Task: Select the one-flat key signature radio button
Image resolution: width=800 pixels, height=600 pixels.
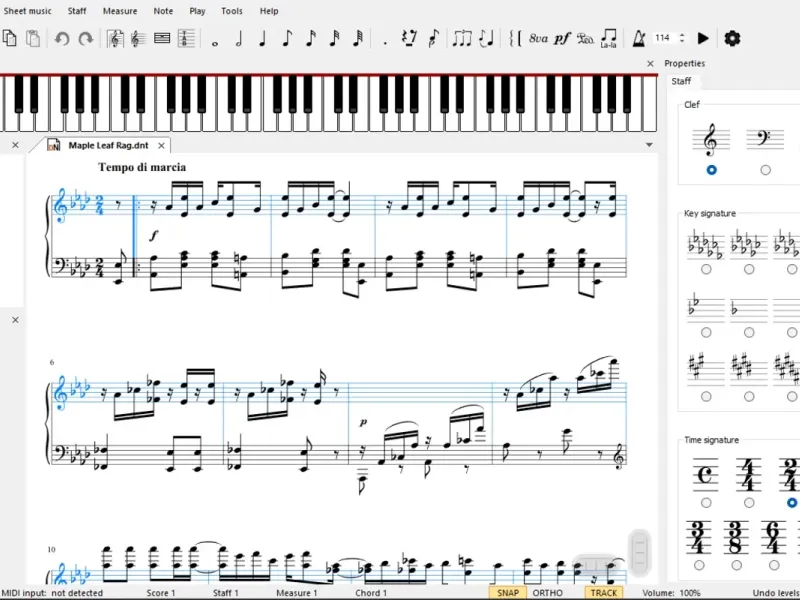Action: click(x=749, y=333)
